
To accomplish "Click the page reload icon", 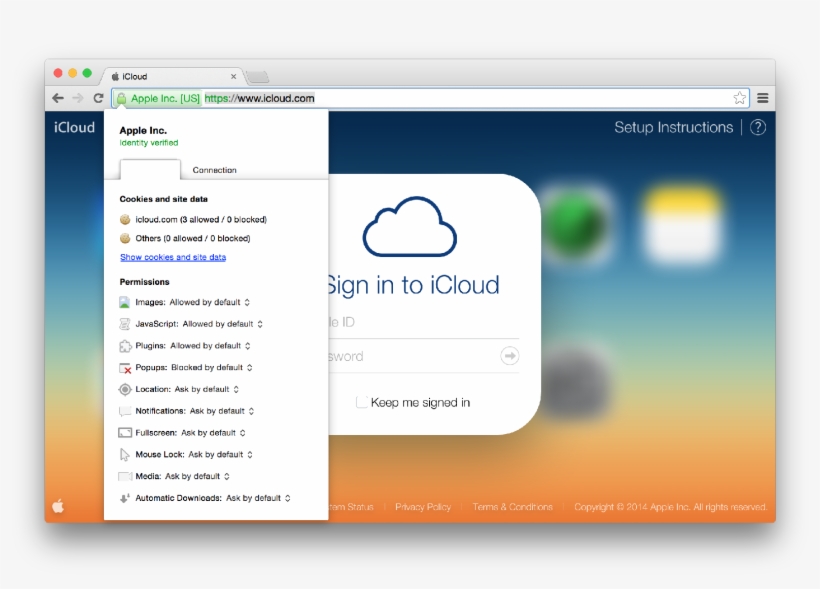I will (x=98, y=97).
